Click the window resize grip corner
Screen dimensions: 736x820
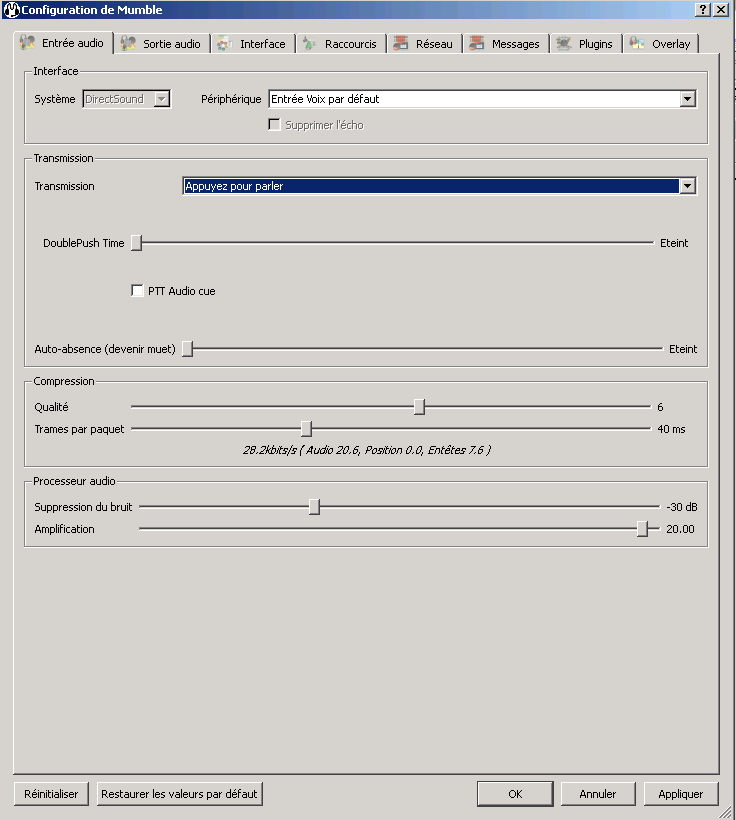coord(726,811)
